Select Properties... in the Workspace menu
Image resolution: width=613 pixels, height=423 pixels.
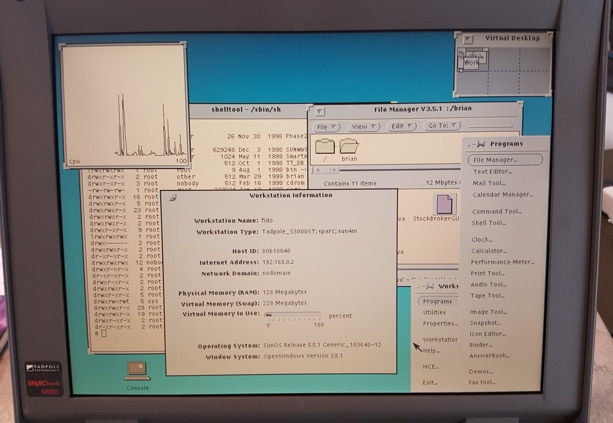(x=440, y=324)
